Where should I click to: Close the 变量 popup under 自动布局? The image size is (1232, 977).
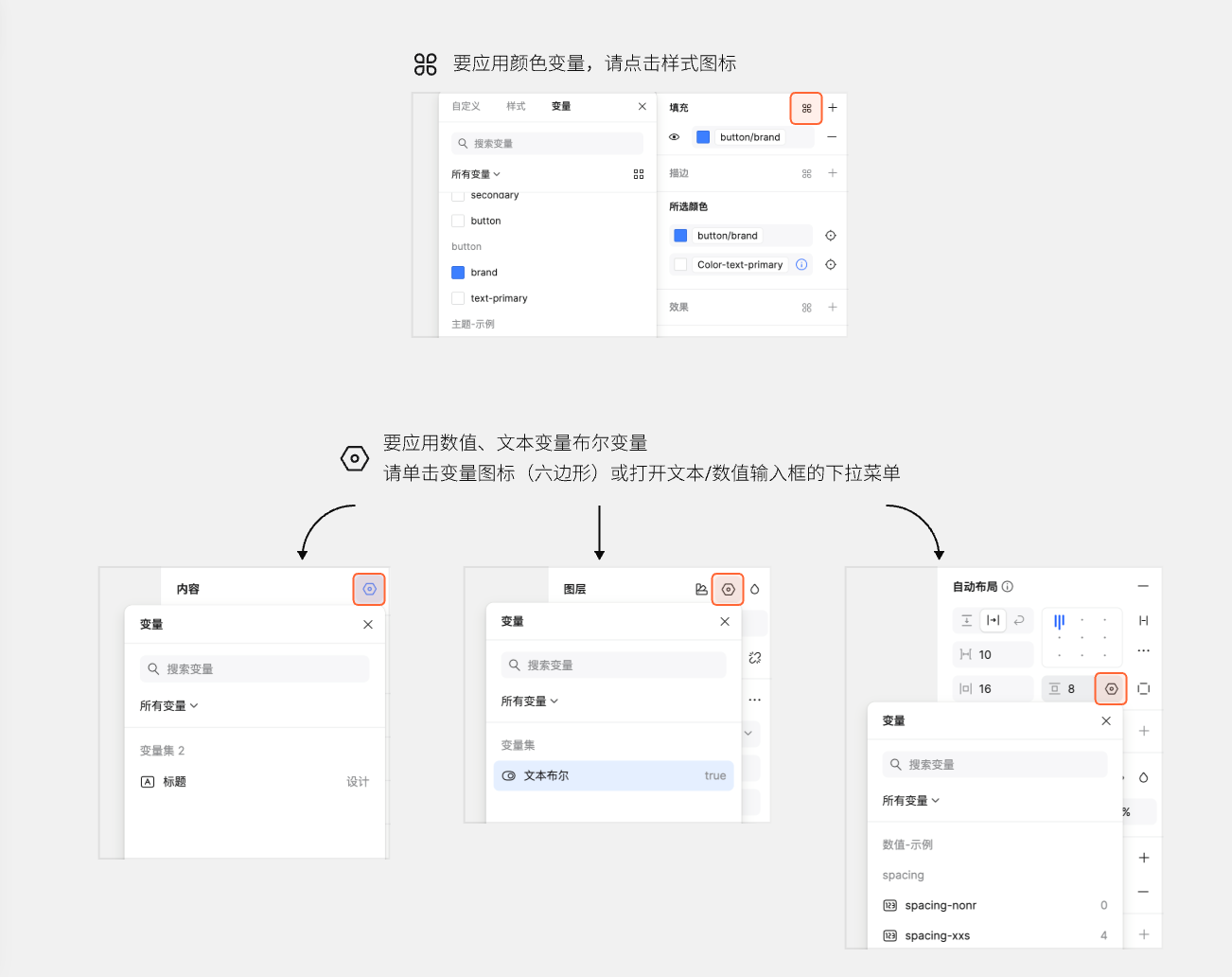(x=1106, y=721)
